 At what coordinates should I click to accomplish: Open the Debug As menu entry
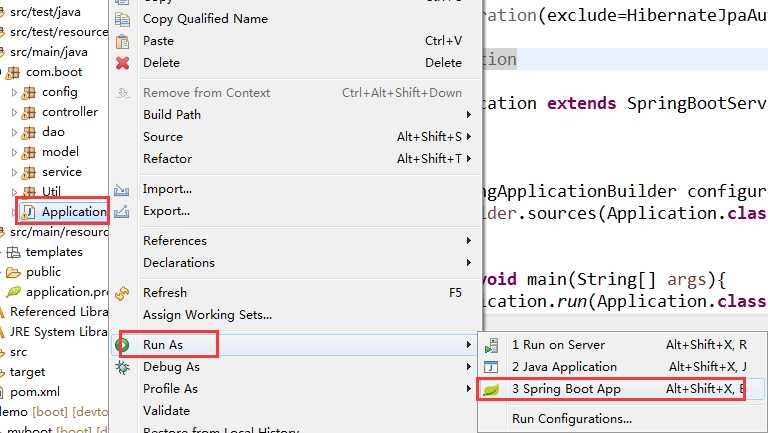click(x=294, y=367)
